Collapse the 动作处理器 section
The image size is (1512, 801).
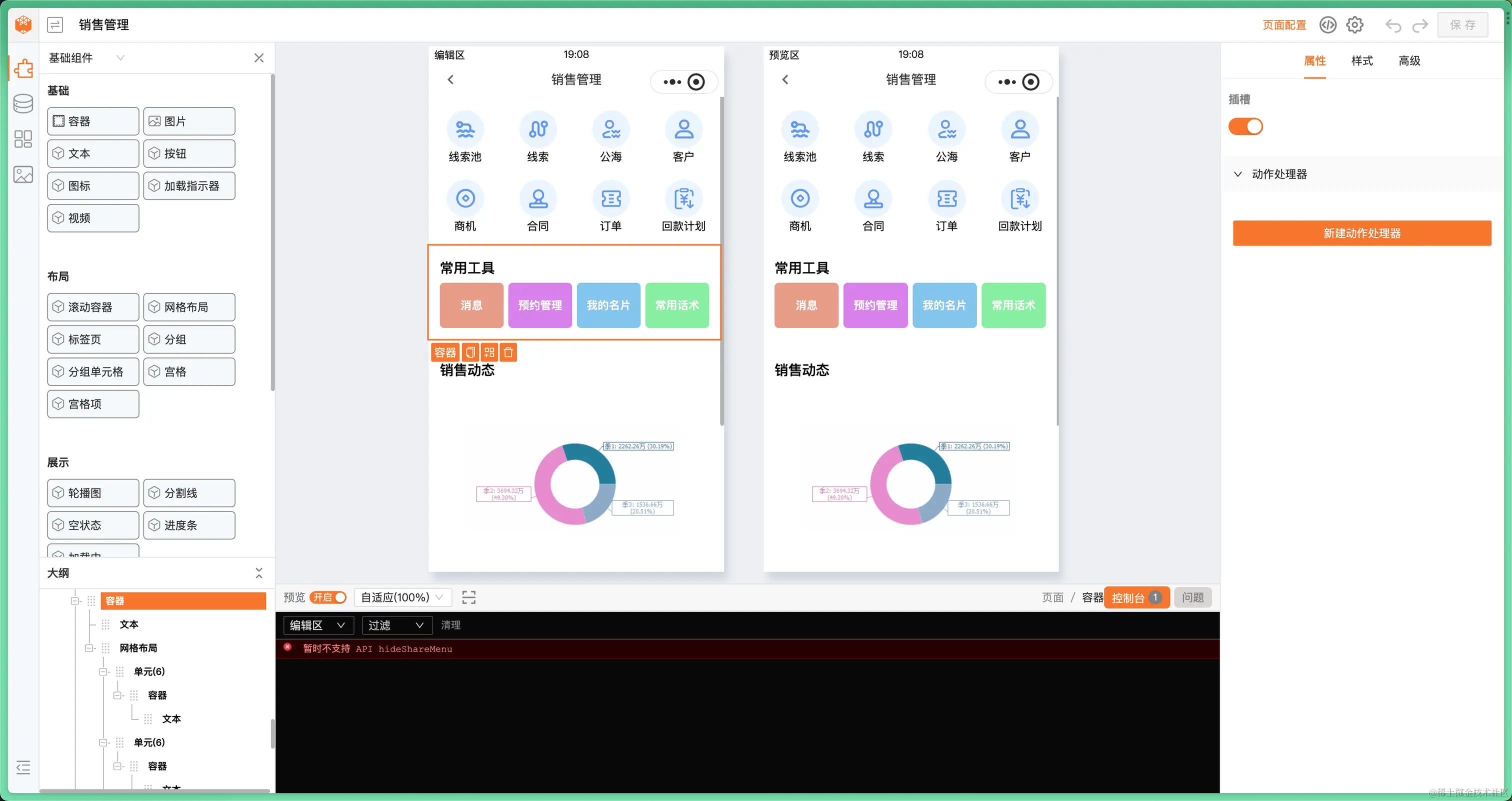(1238, 174)
